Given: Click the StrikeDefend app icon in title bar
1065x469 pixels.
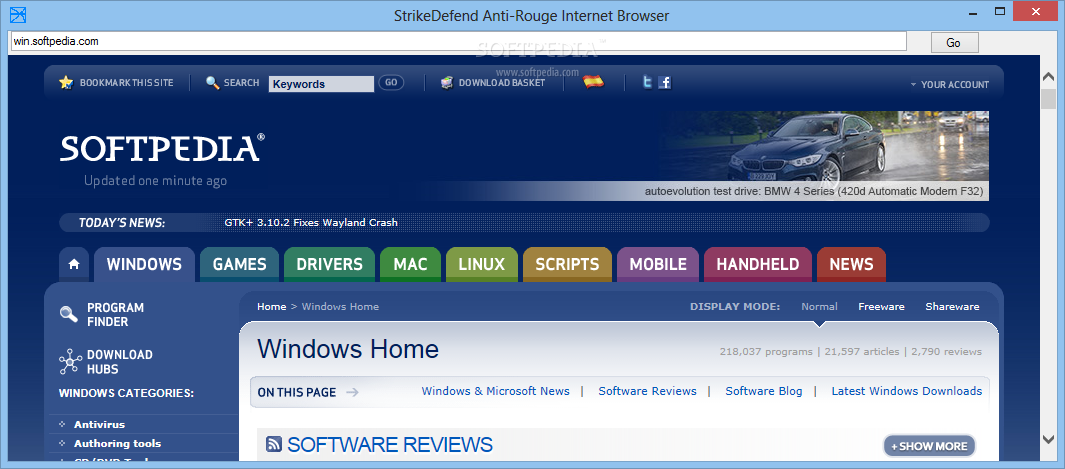Looking at the screenshot, I should pyautogui.click(x=18, y=14).
